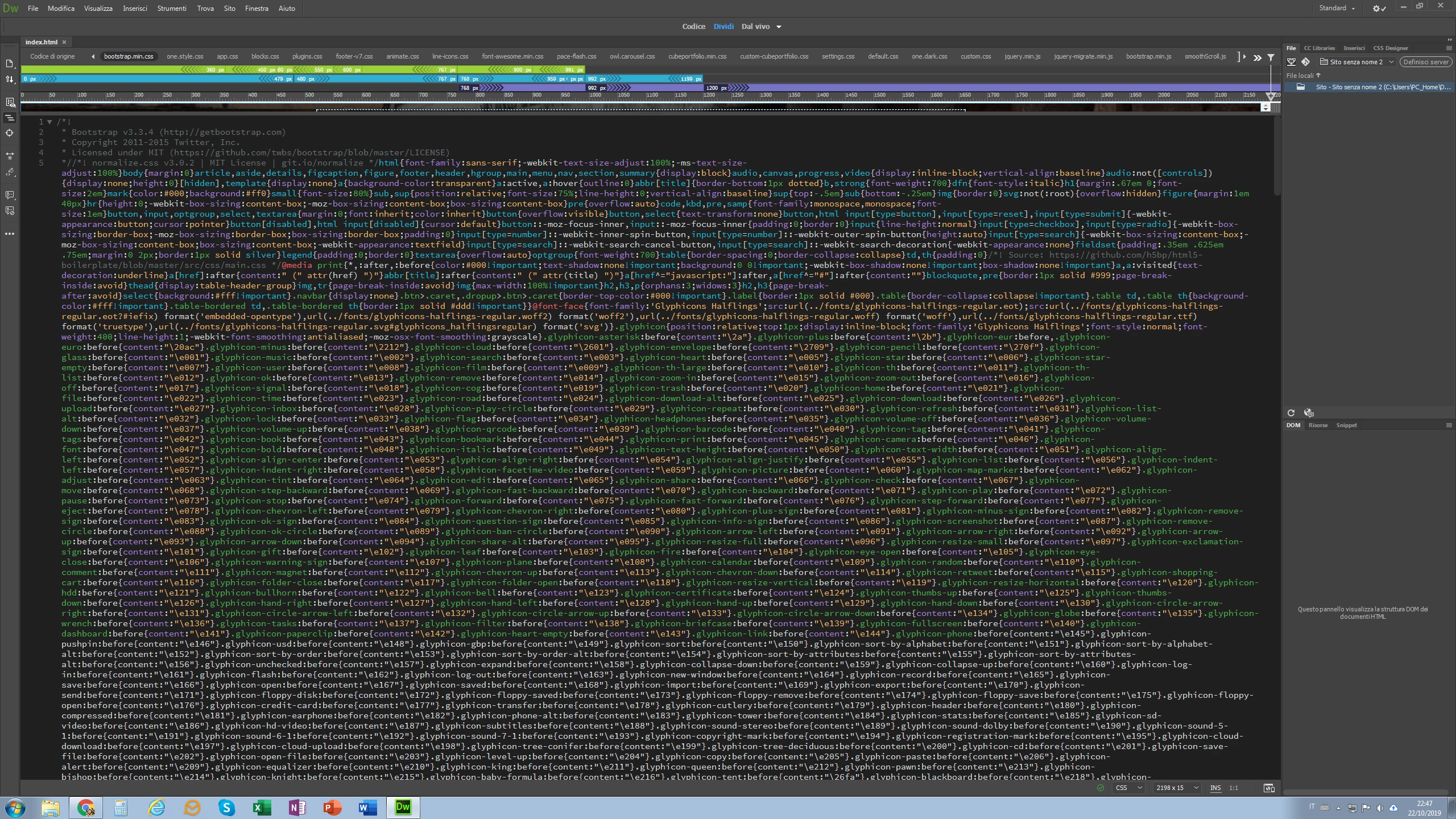Click the Inspect crosshair icon in left toolbar
This screenshot has height=819, width=1456.
[10, 133]
